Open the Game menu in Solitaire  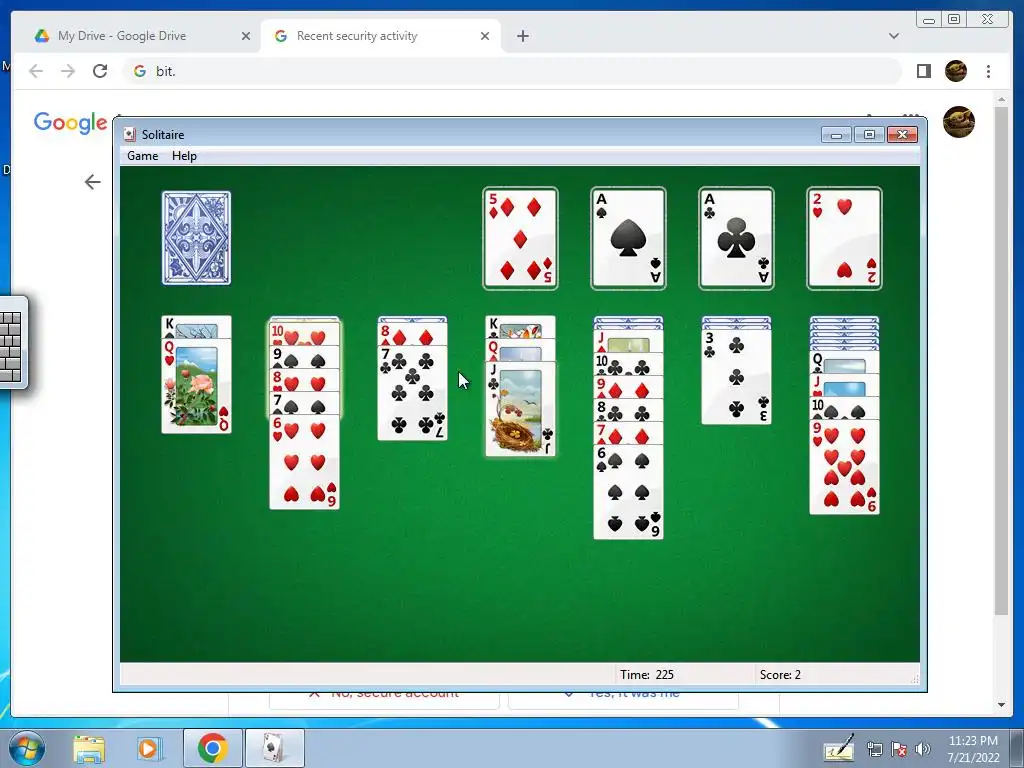[142, 156]
